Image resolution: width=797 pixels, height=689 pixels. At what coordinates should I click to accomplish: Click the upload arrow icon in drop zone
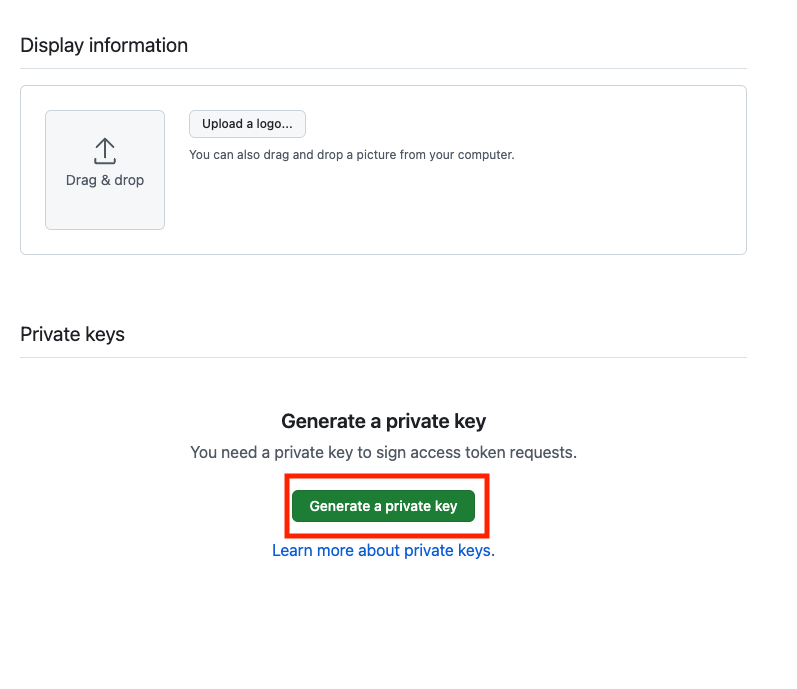[x=105, y=151]
